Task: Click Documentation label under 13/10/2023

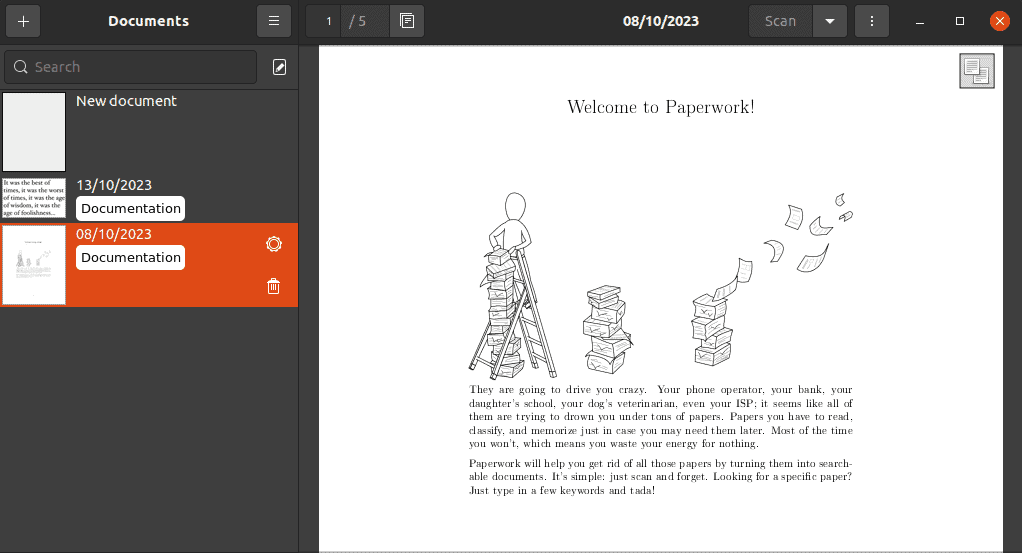Action: coord(130,209)
